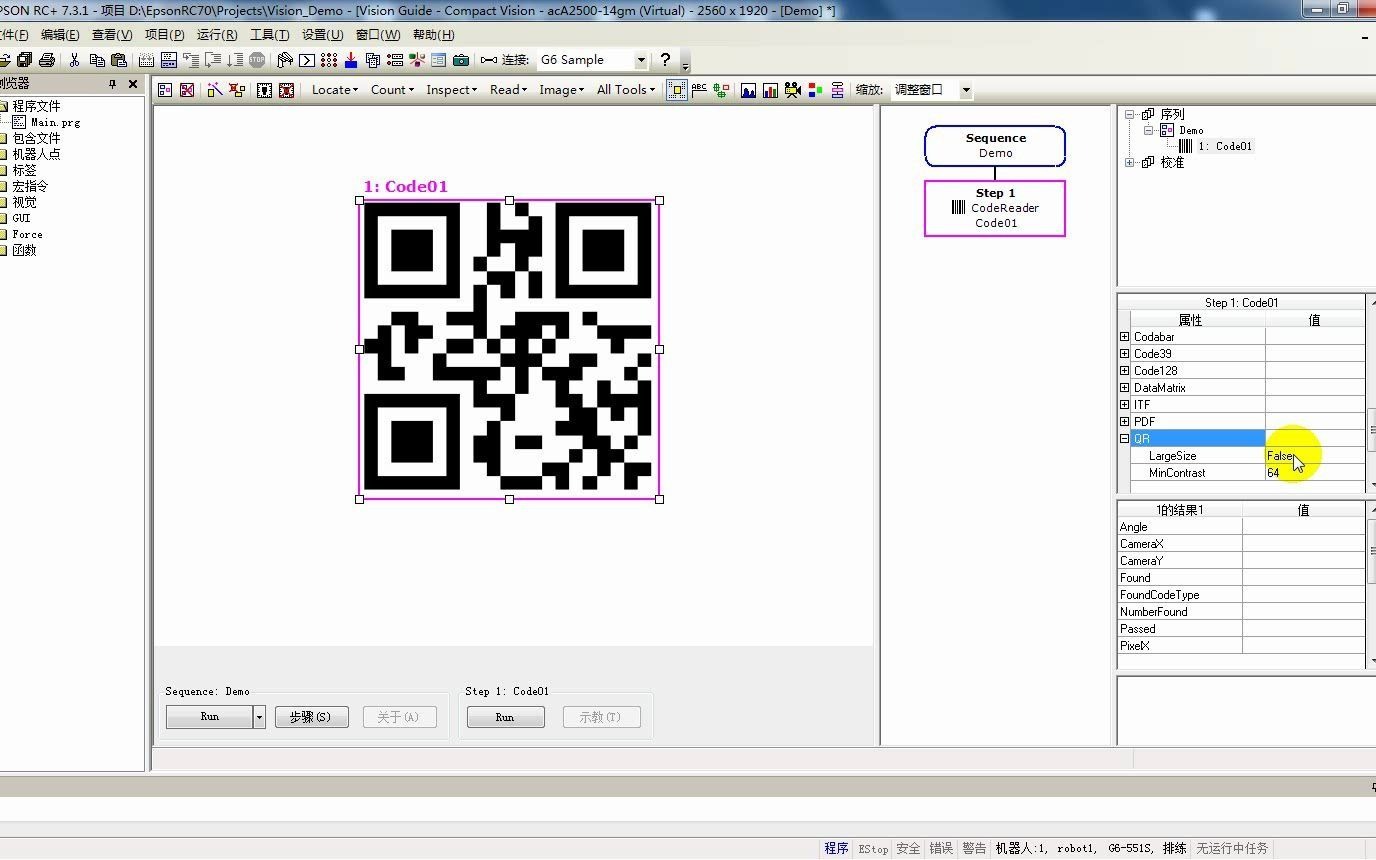Image resolution: width=1376 pixels, height=860 pixels.
Task: Click the EStop status bar indicator
Action: [x=873, y=849]
